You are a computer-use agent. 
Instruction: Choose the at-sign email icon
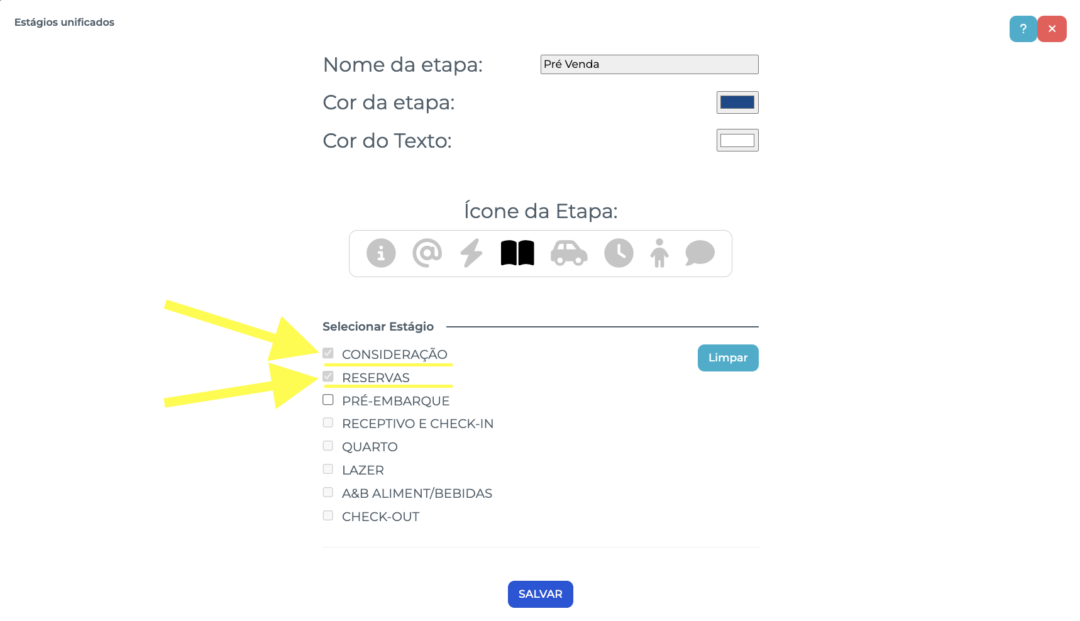427,253
